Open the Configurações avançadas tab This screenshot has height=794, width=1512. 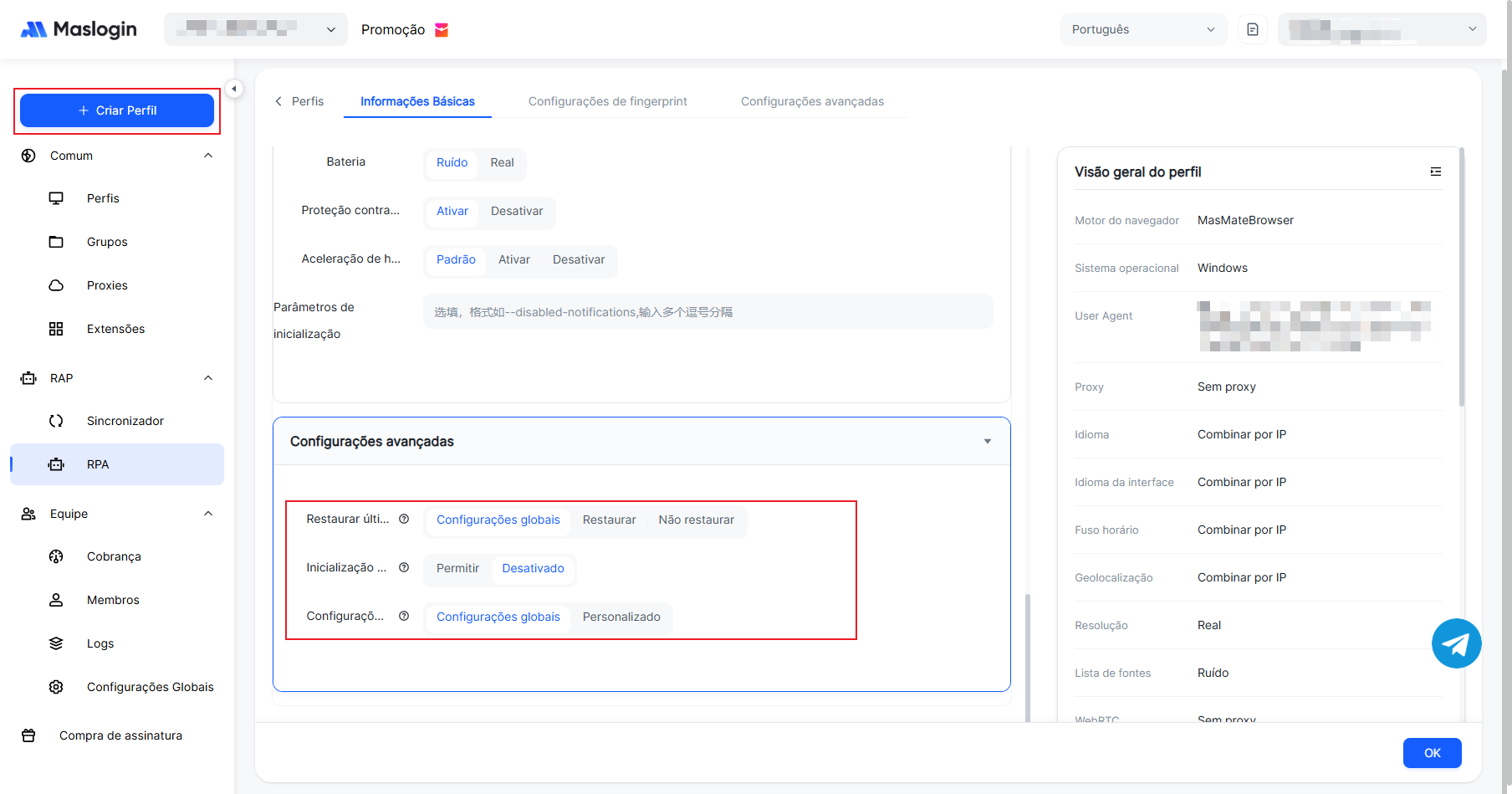point(811,101)
